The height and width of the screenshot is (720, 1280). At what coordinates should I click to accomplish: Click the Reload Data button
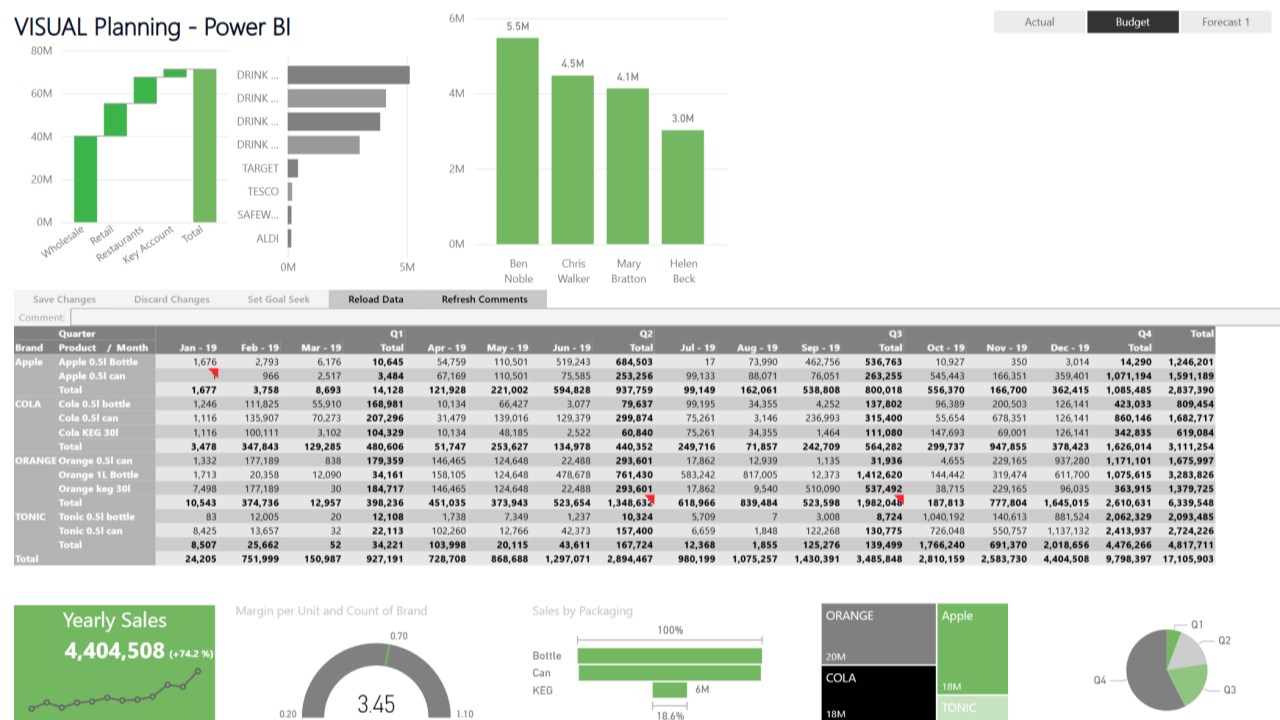376,299
